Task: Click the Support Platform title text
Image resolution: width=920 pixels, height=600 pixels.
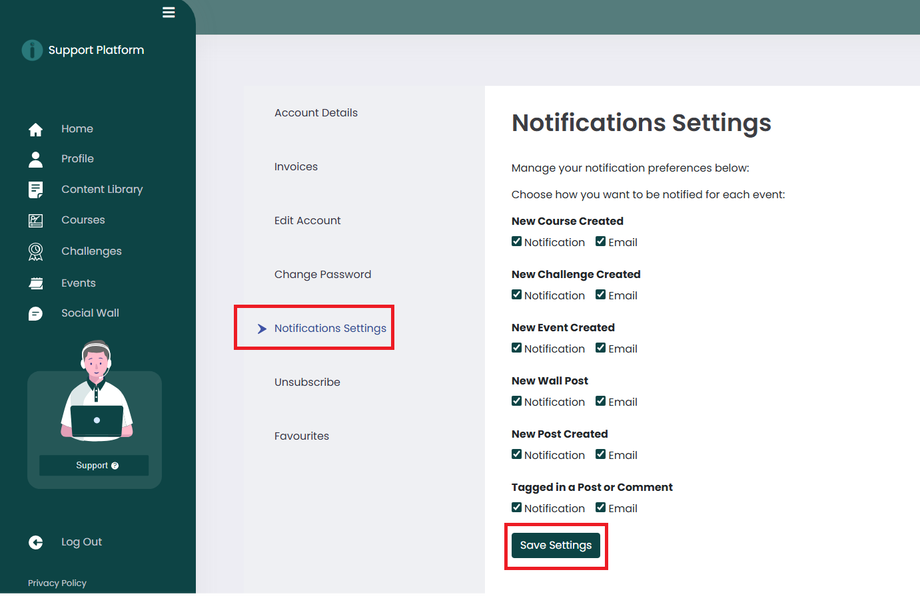Action: coord(96,50)
